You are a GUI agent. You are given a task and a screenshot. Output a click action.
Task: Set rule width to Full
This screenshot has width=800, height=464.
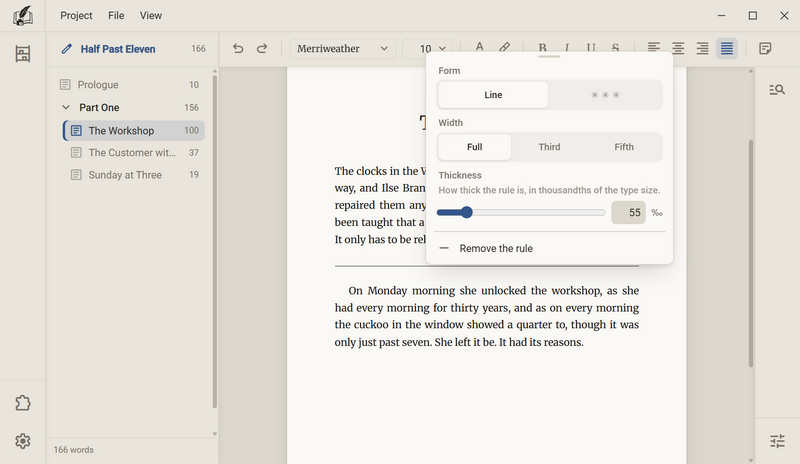pos(474,147)
